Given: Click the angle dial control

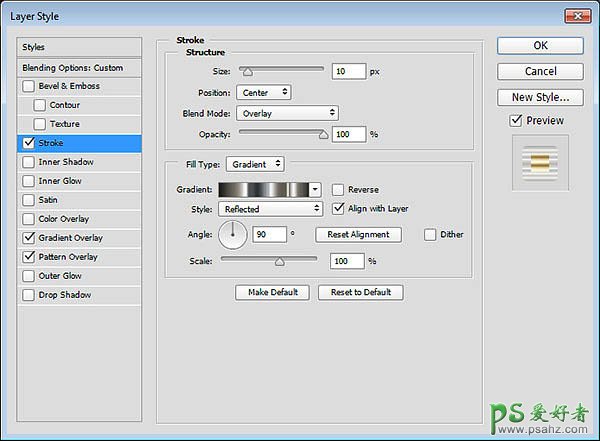Looking at the screenshot, I should coord(232,235).
